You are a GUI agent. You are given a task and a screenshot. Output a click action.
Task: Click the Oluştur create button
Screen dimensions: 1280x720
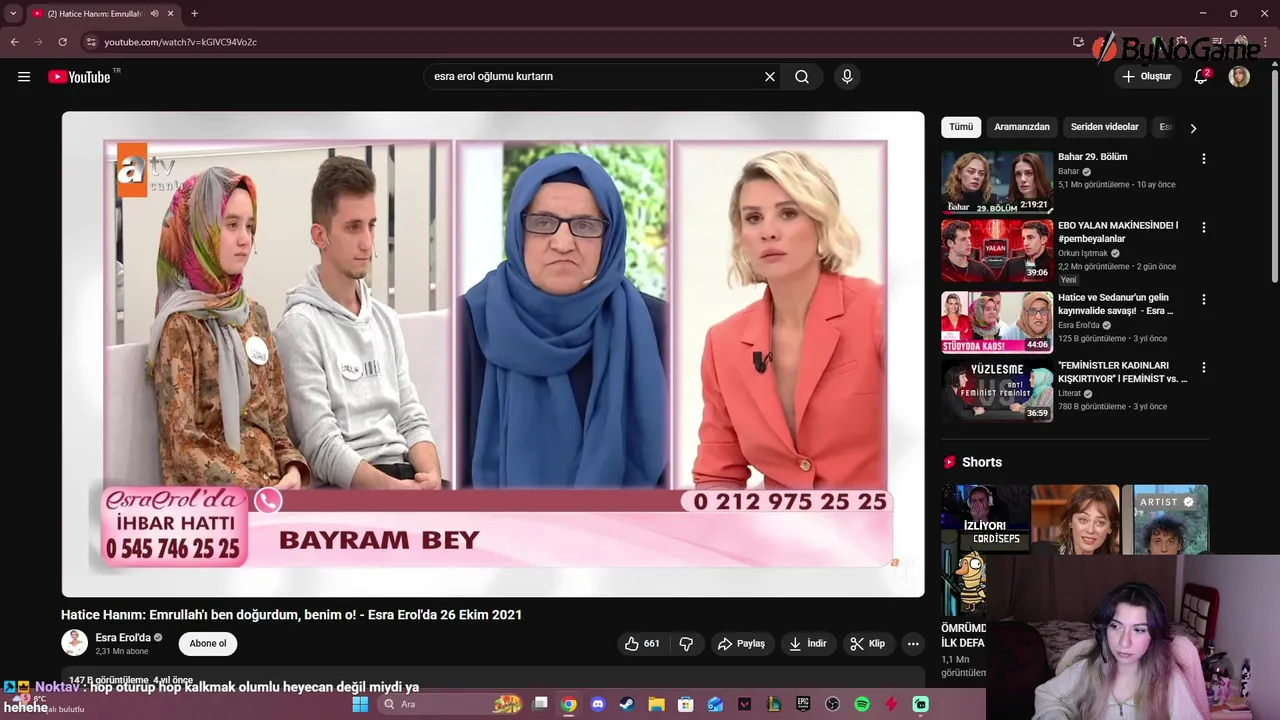(1146, 76)
